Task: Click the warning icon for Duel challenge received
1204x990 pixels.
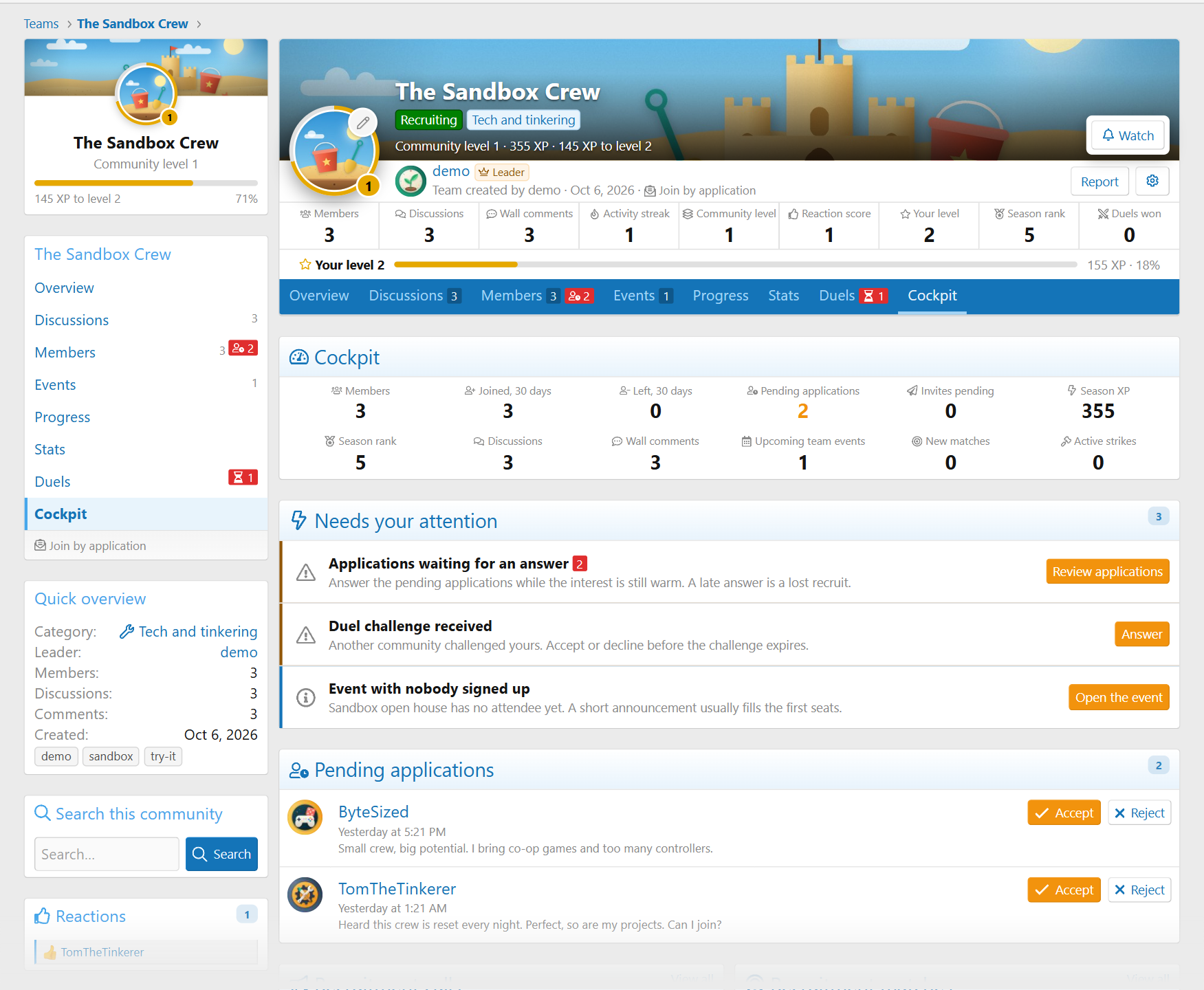Action: [306, 635]
